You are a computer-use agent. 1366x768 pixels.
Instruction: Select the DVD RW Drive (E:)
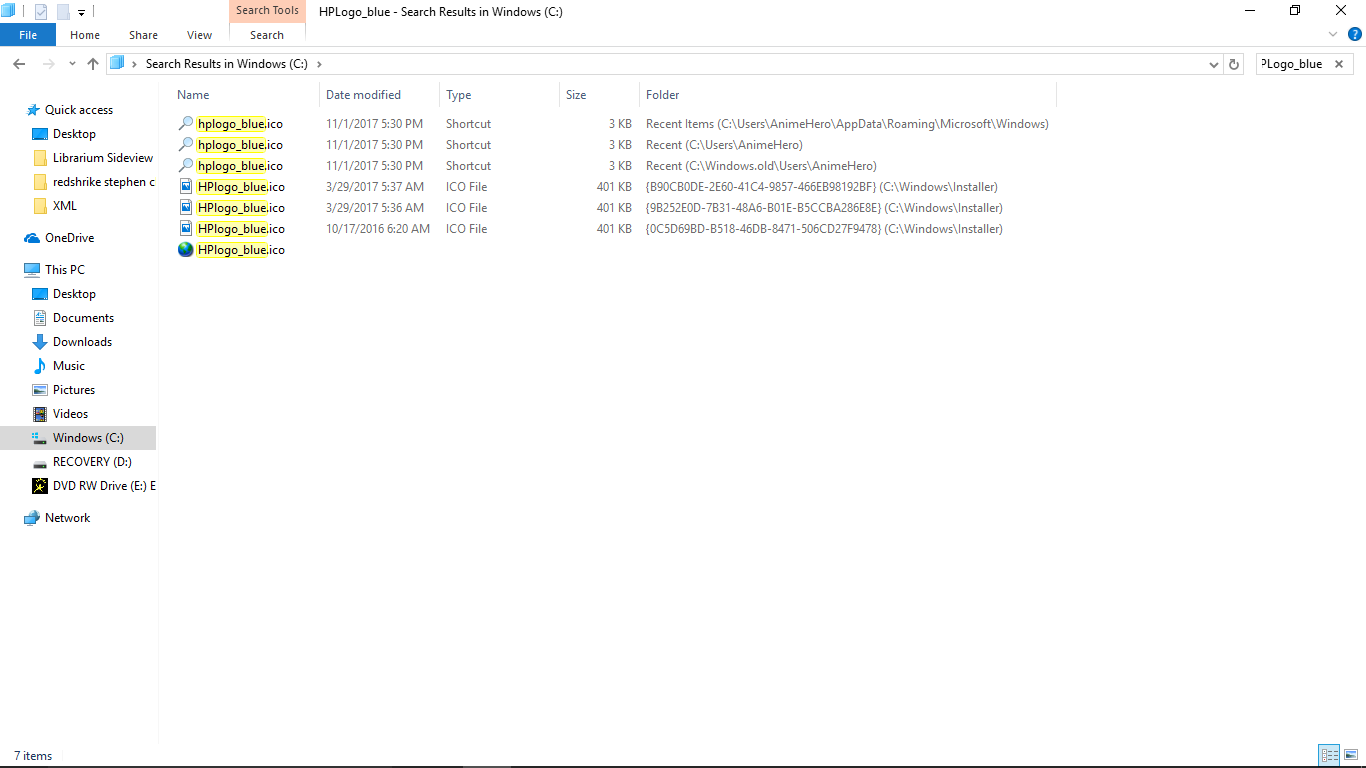click(x=104, y=486)
